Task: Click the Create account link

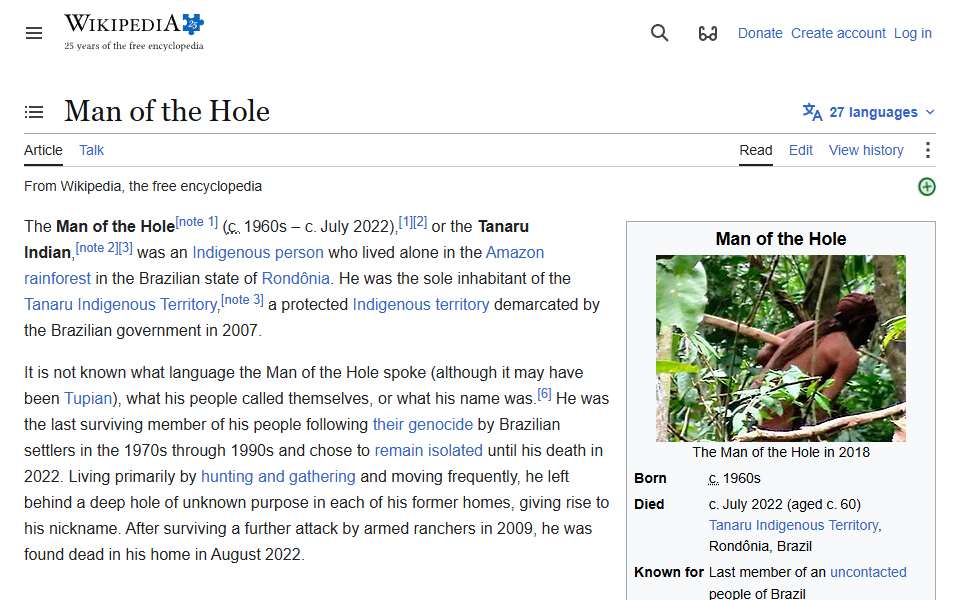Action: pos(838,33)
